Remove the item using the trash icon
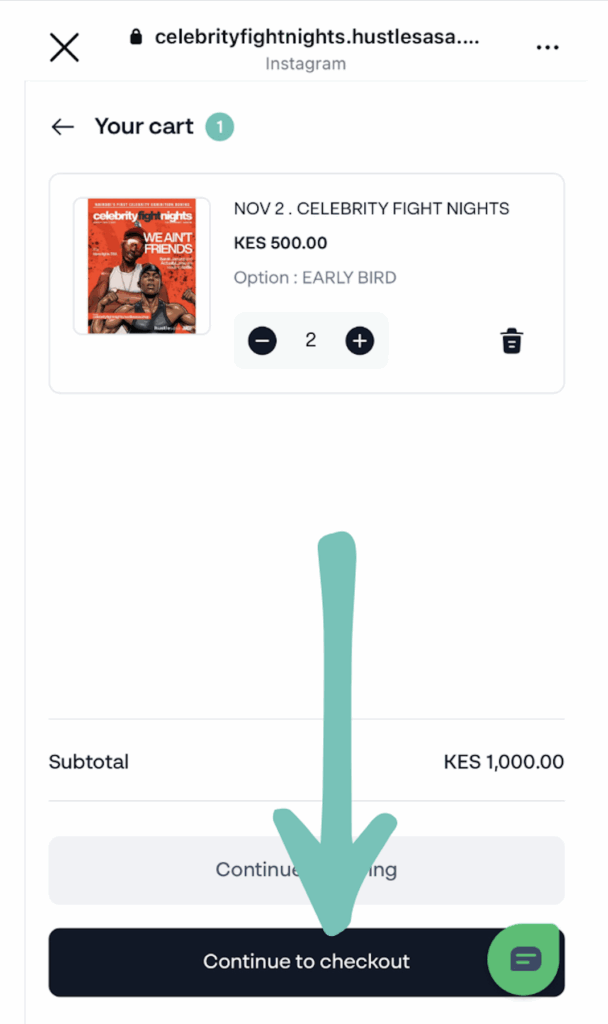 pos(511,341)
